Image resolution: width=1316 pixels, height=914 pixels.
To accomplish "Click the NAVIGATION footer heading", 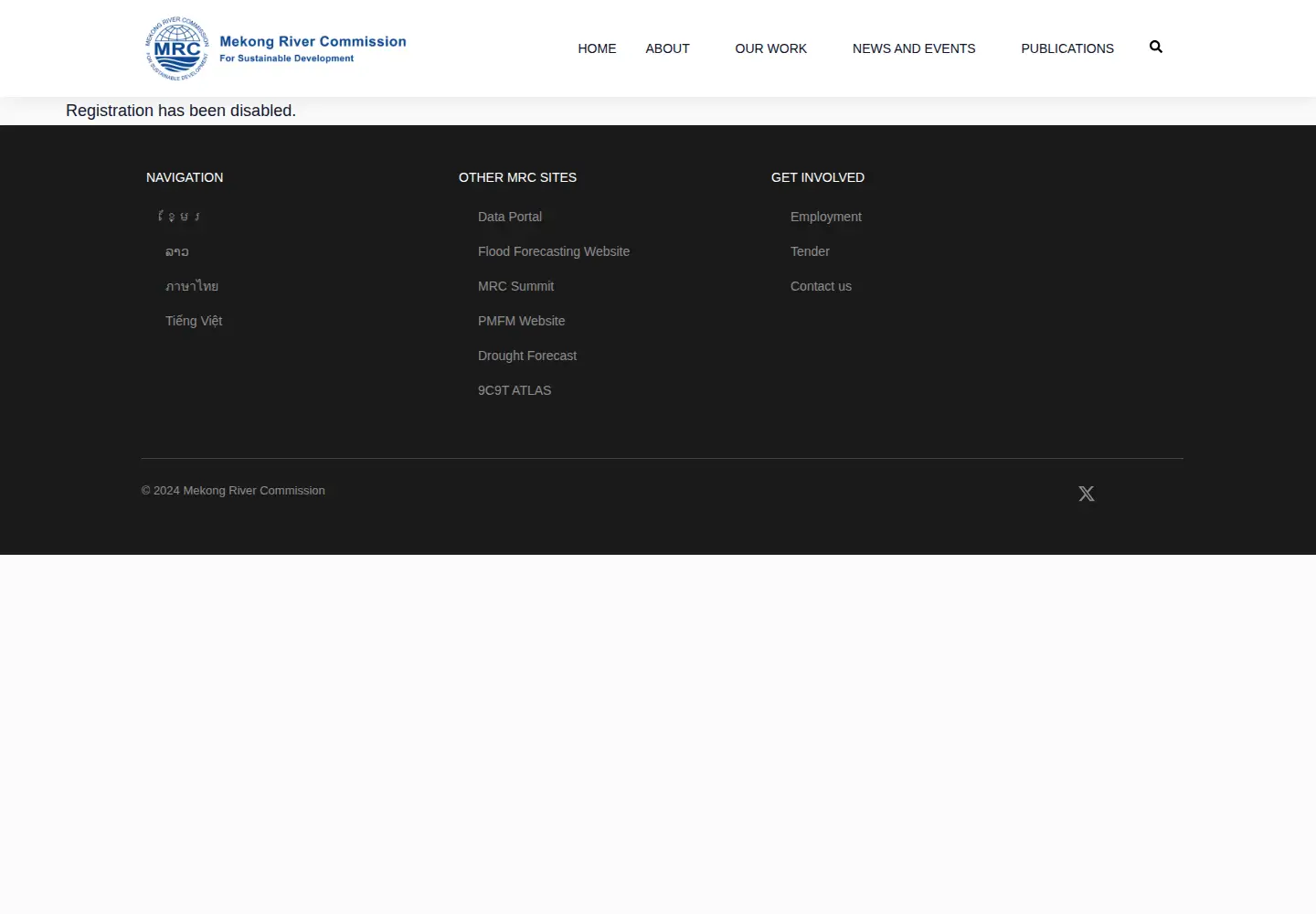I will [x=185, y=177].
